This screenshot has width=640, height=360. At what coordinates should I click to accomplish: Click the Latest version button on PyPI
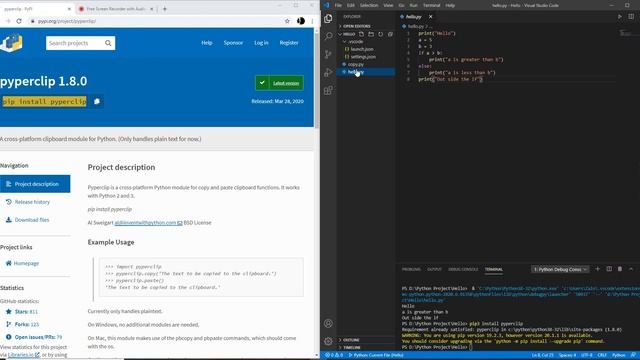(280, 83)
